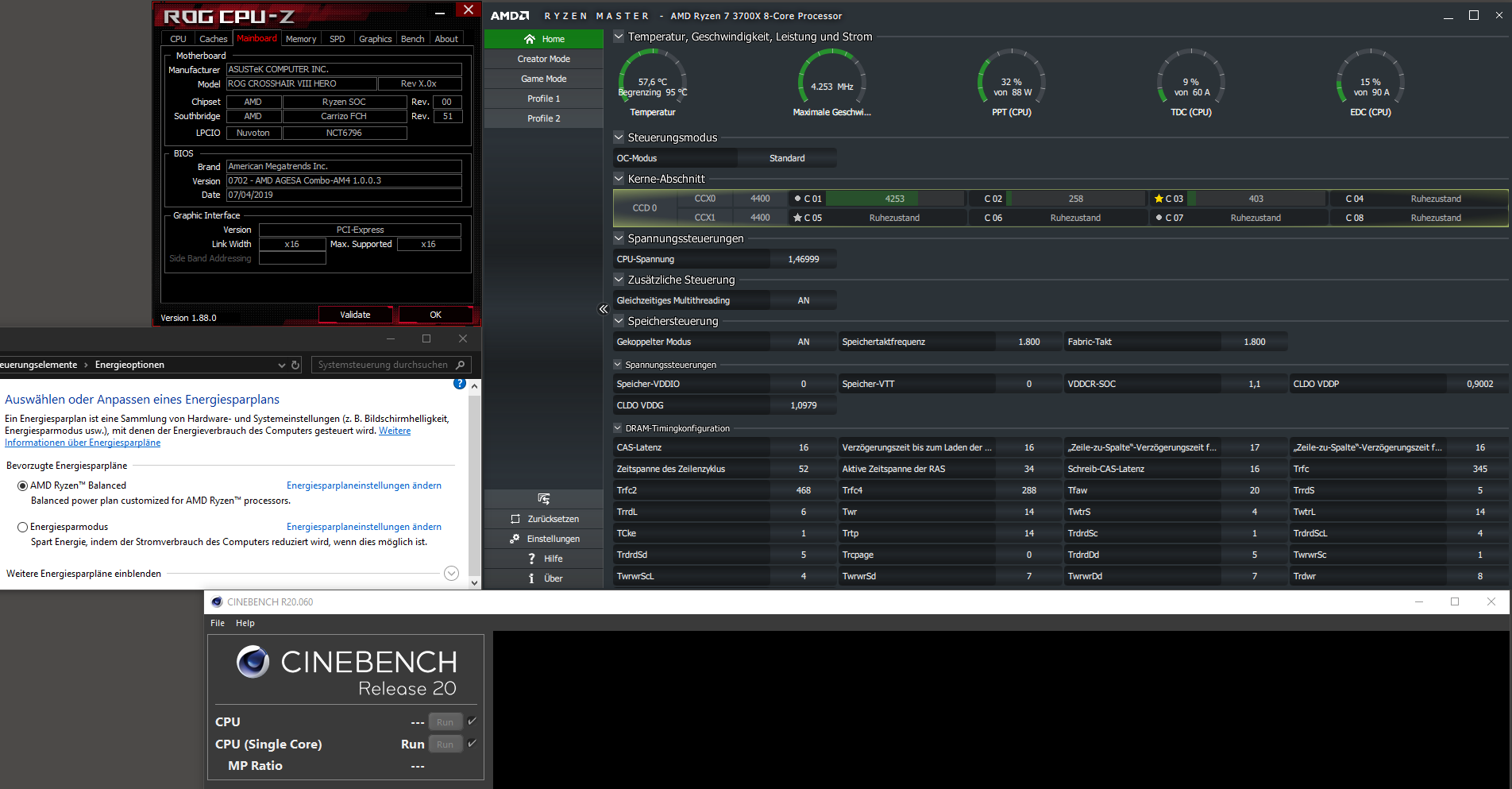Viewport: 1512px width, 789px height.
Task: Click the Über info icon
Action: [532, 578]
